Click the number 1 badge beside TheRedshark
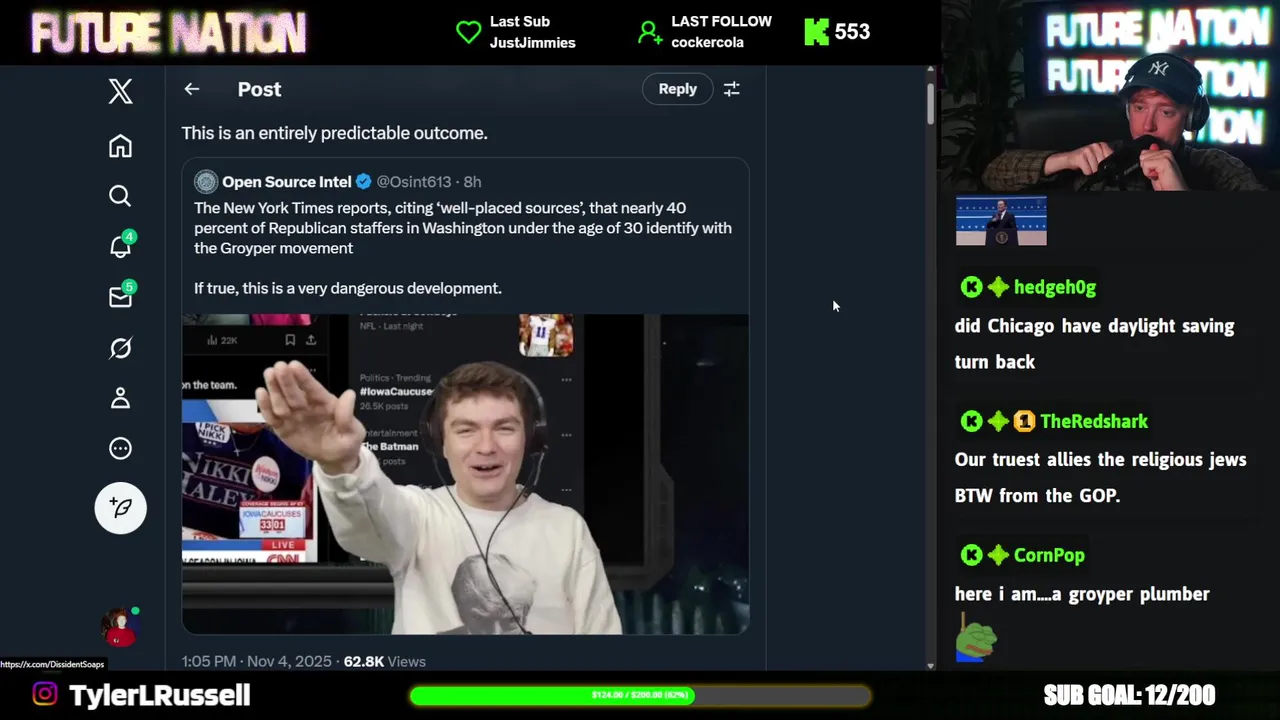Screen dimensions: 1280x720 pyautogui.click(x=1024, y=421)
